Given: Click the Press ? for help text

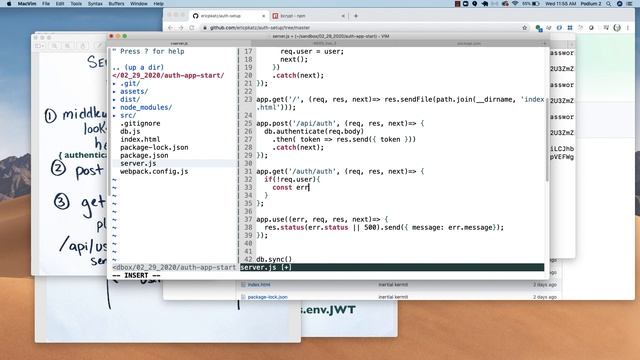Looking at the screenshot, I should coord(148,51).
